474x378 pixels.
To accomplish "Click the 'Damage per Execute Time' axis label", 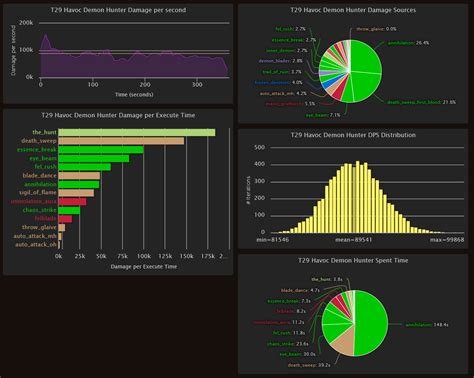I will click(144, 267).
